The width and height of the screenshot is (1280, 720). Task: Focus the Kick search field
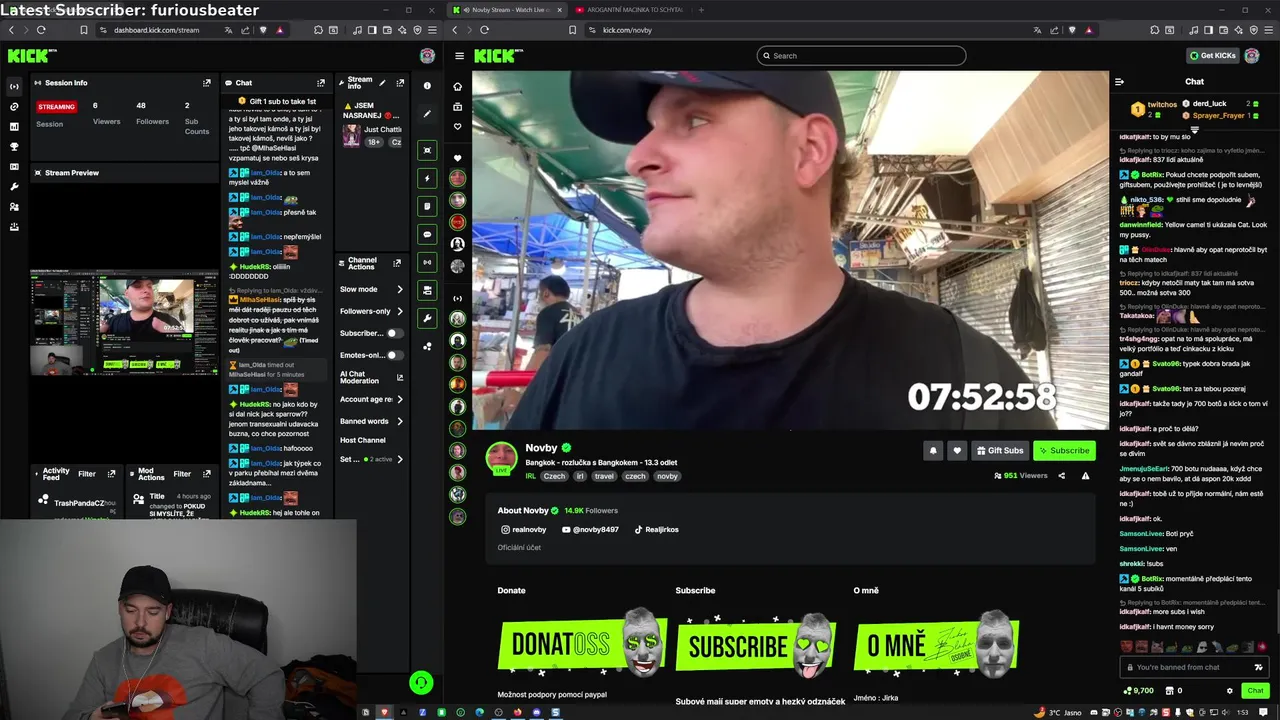861,56
